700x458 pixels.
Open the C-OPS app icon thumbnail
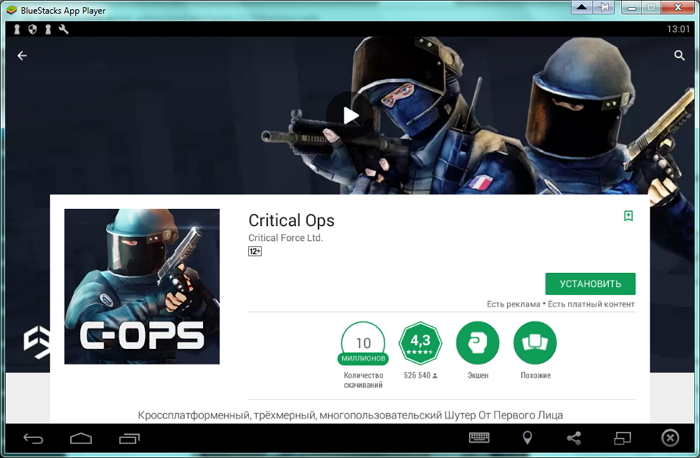click(142, 287)
